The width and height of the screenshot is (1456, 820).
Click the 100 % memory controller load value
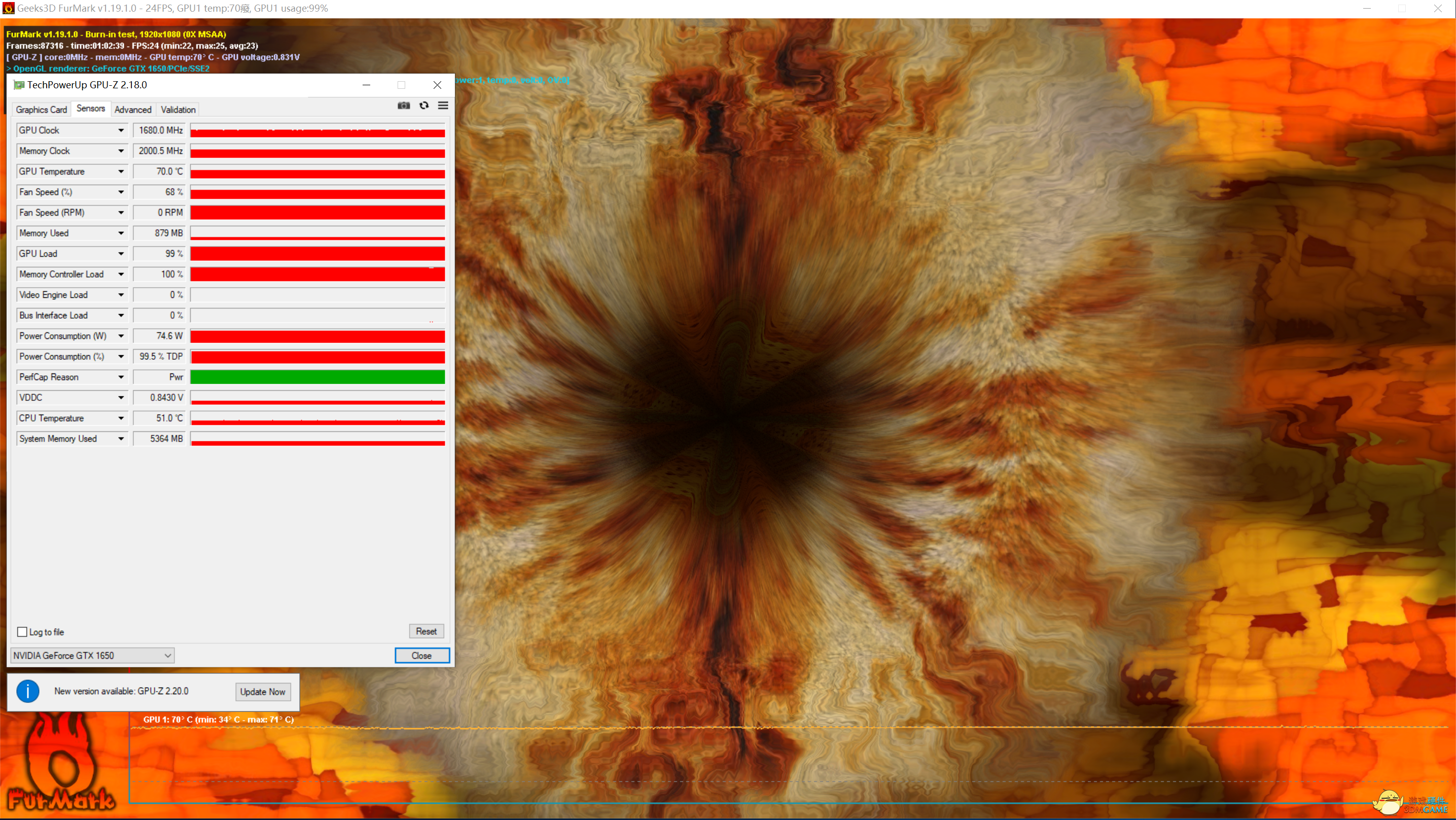tap(159, 275)
